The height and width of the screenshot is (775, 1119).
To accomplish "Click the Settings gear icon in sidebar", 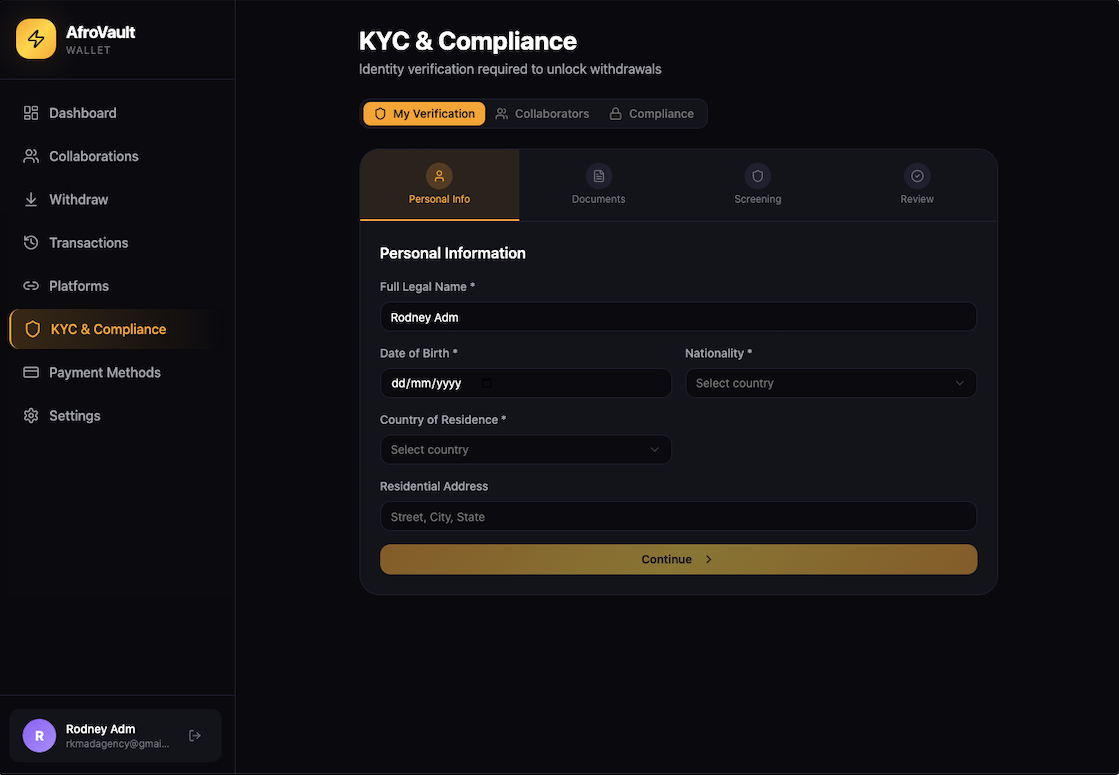I will pos(31,416).
